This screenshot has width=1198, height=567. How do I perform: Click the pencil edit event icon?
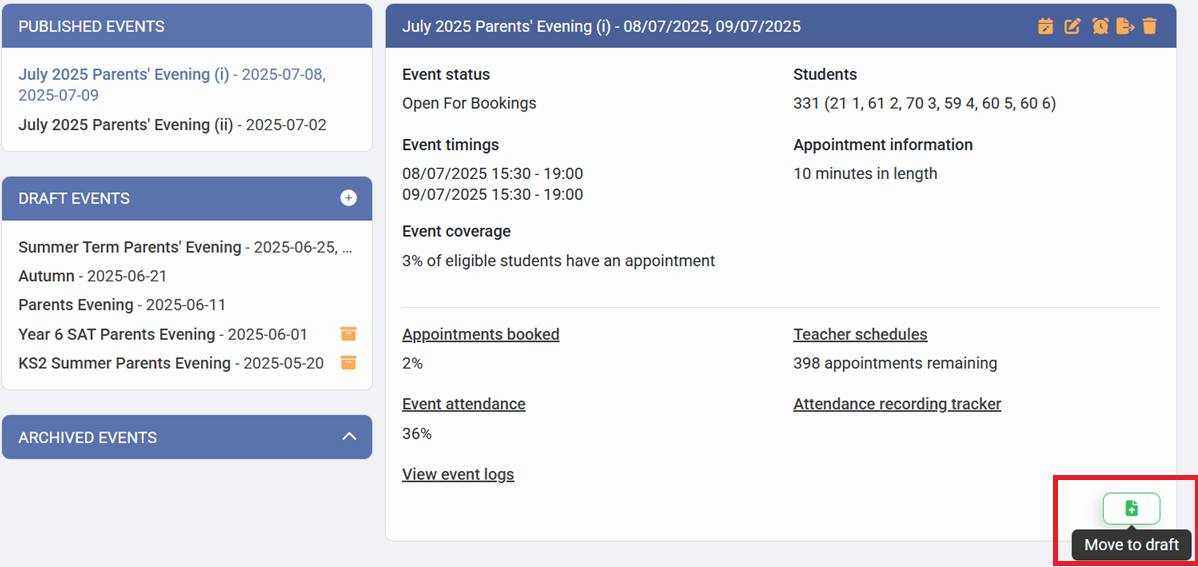click(1072, 26)
